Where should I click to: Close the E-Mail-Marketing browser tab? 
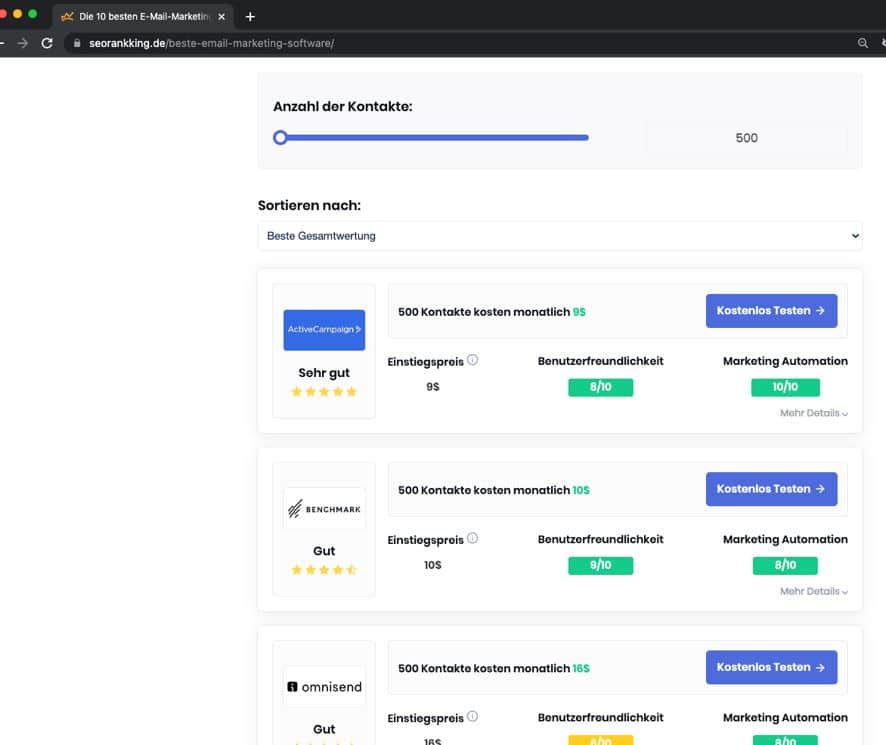click(x=221, y=16)
